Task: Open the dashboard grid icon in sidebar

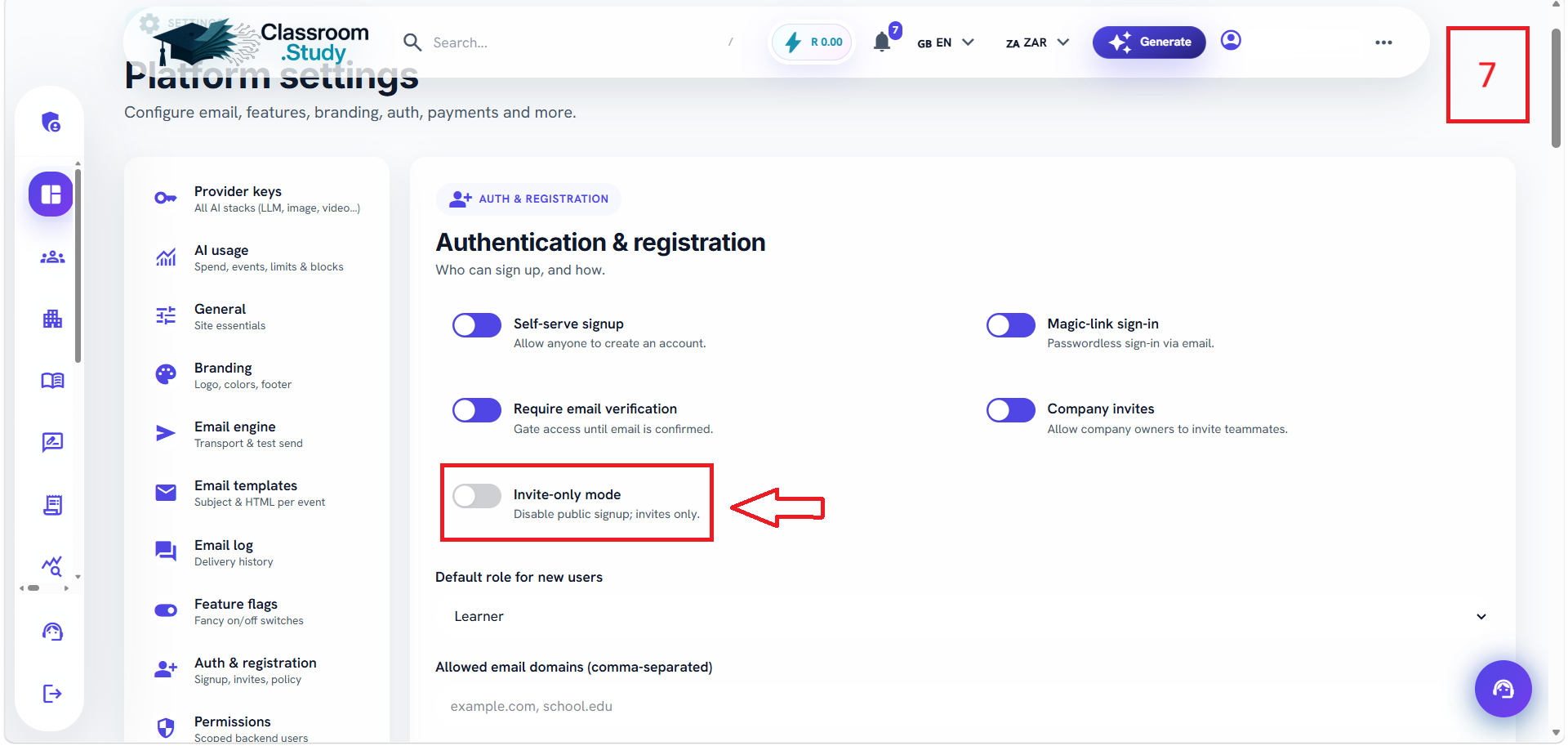Action: (x=51, y=194)
